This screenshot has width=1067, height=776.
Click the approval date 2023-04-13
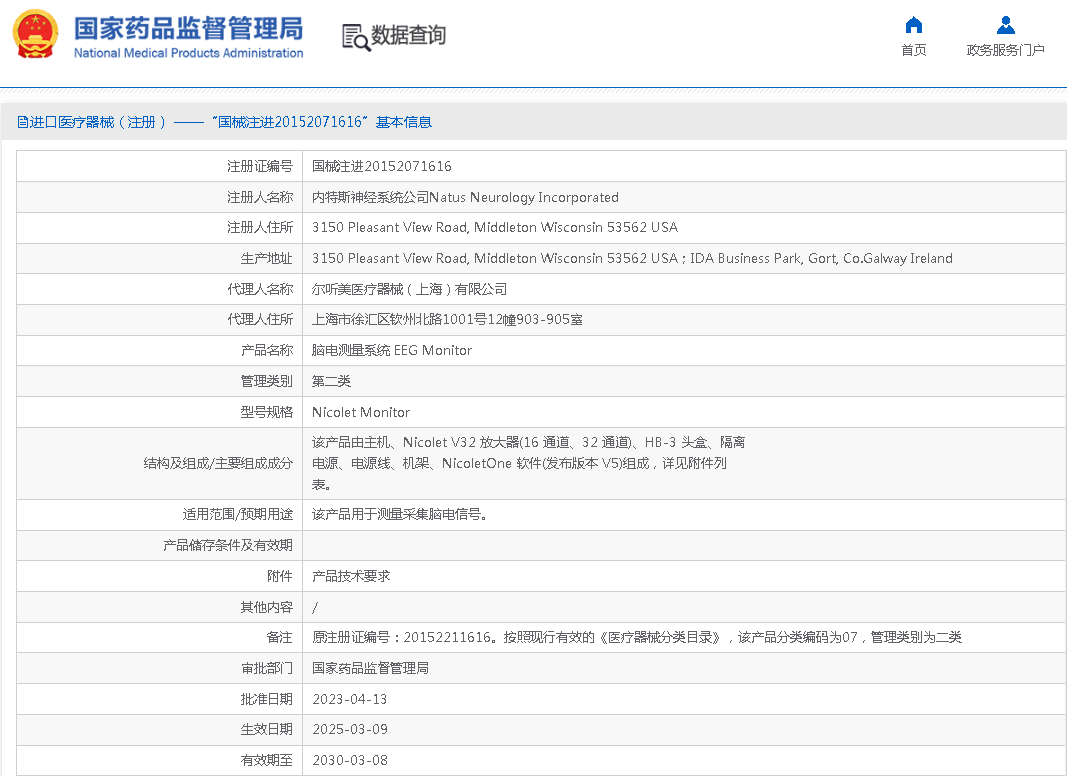pos(349,699)
